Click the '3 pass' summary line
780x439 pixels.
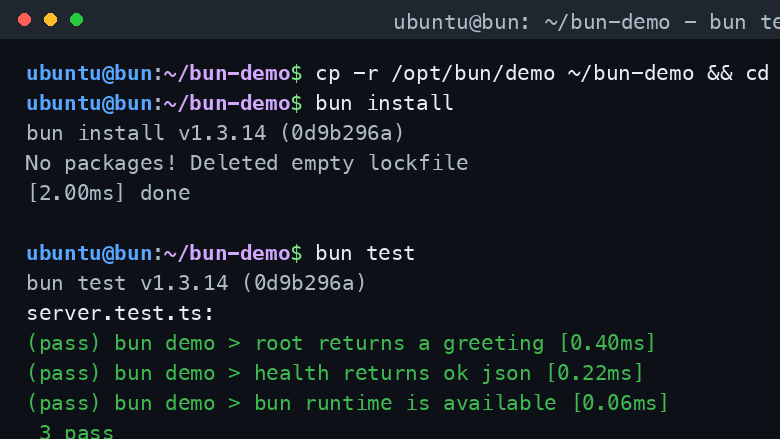point(76,431)
